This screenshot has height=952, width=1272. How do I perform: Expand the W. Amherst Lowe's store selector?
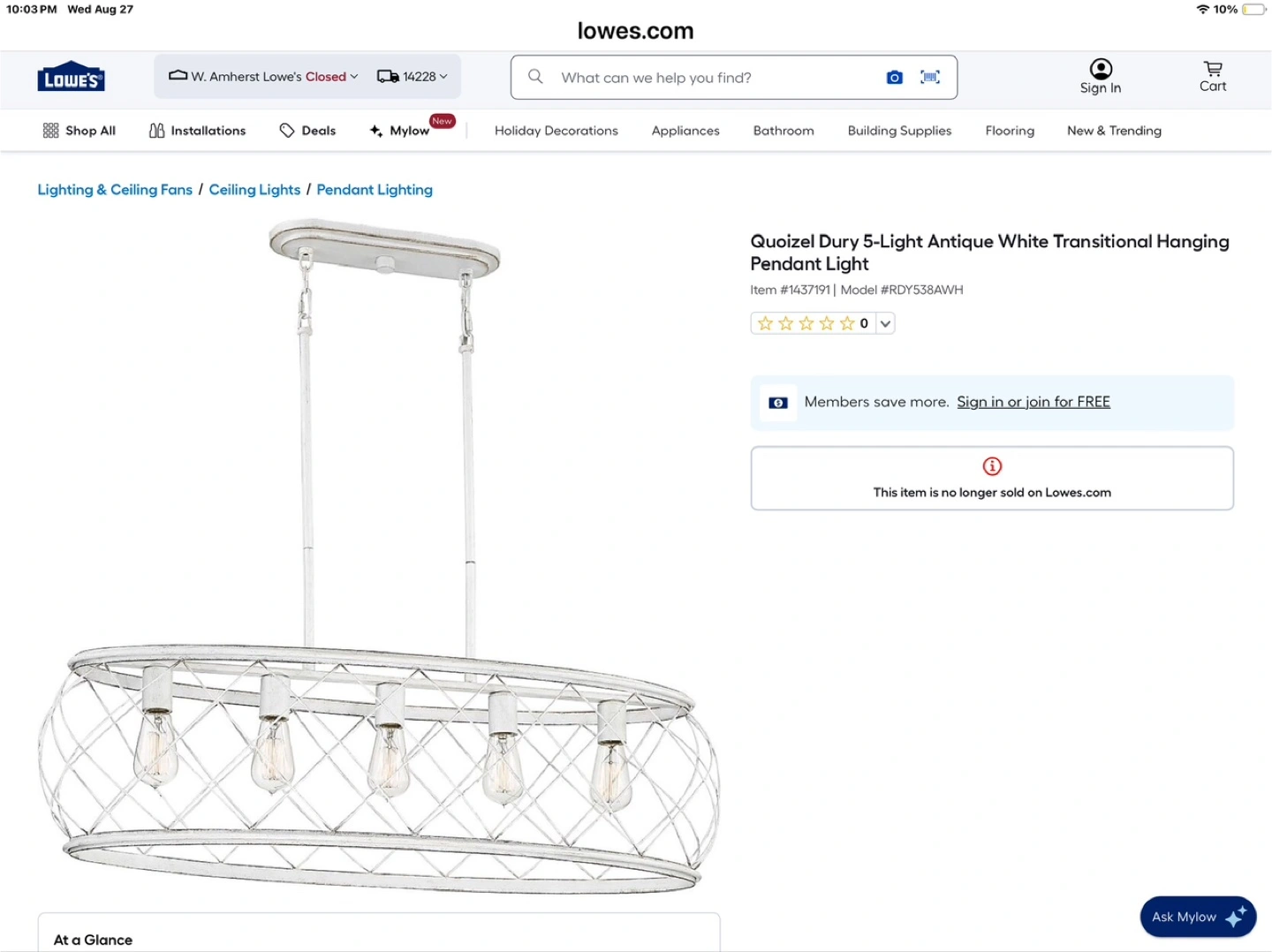(263, 77)
